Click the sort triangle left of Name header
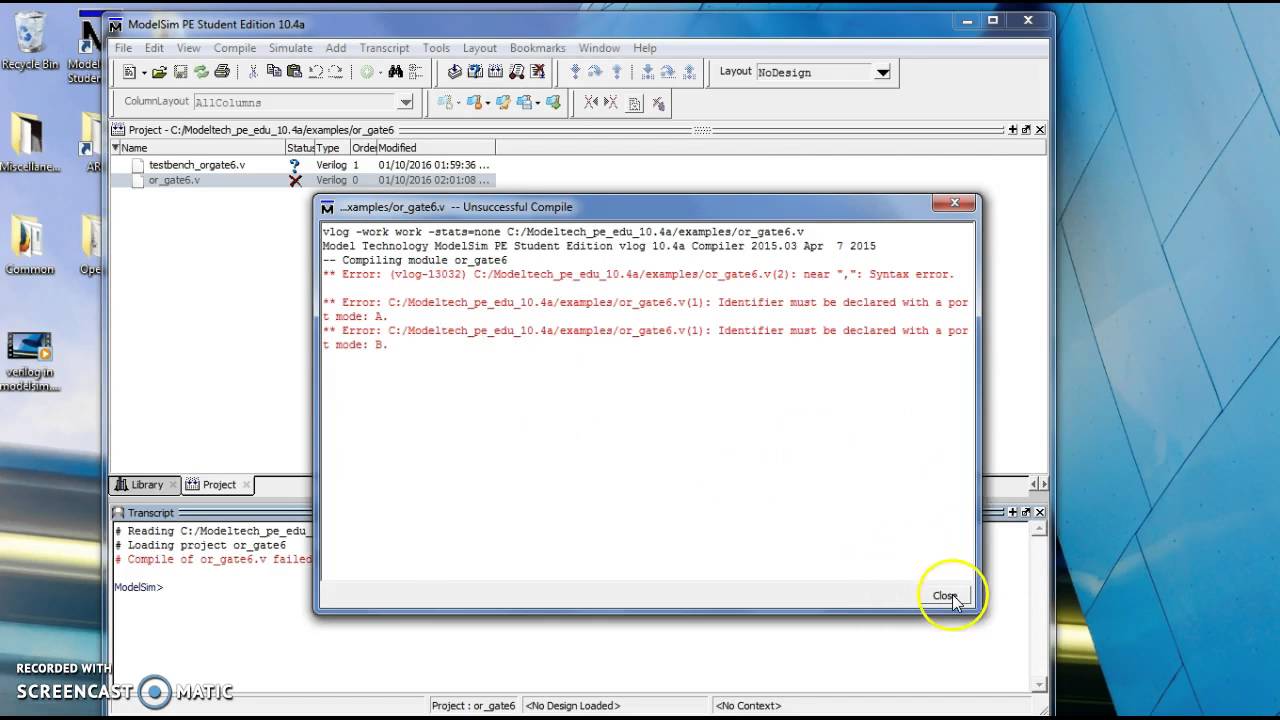This screenshot has height=720, width=1280. point(115,148)
